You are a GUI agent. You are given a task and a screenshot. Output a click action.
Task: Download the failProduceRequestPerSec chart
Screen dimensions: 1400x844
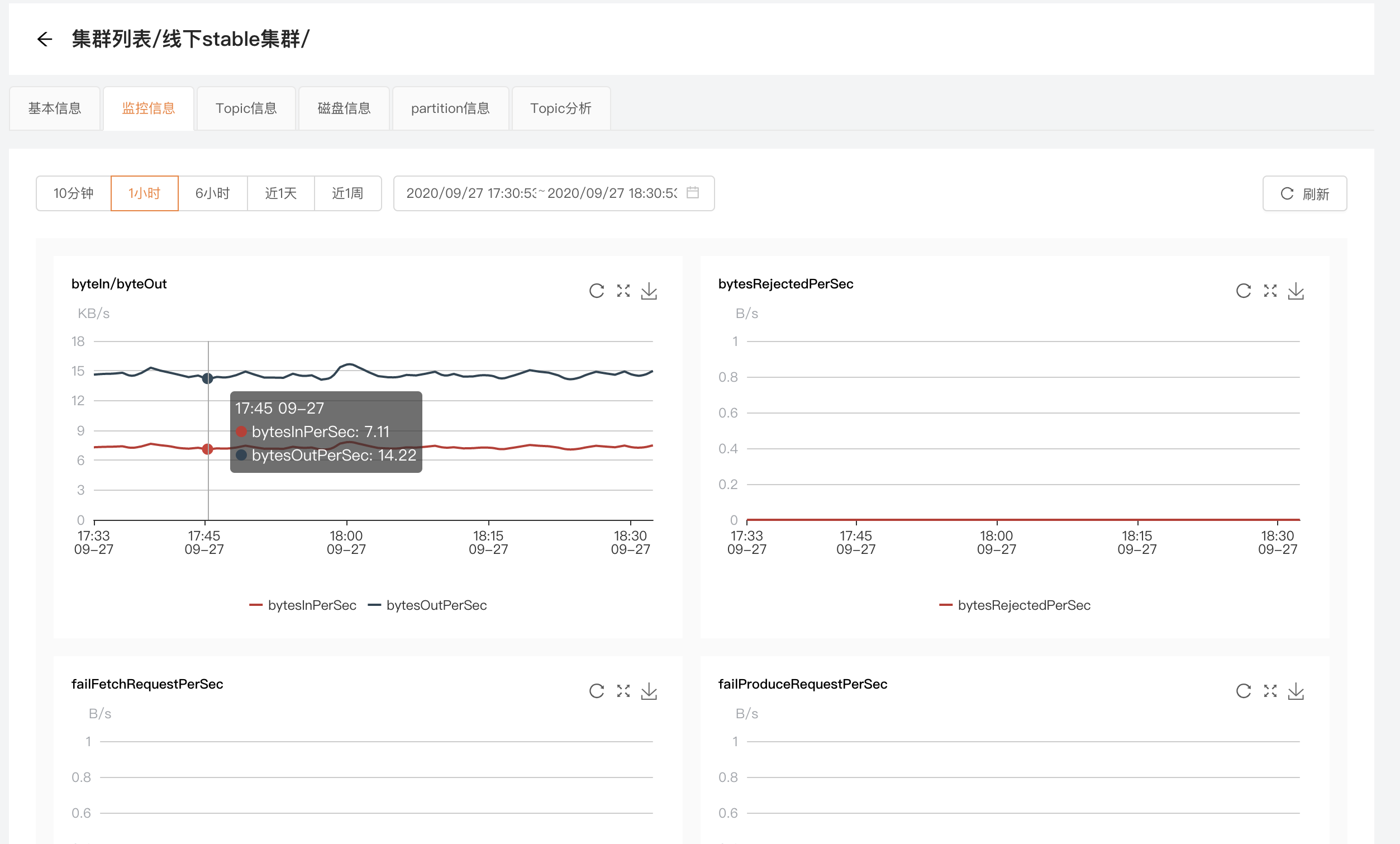coord(1296,691)
